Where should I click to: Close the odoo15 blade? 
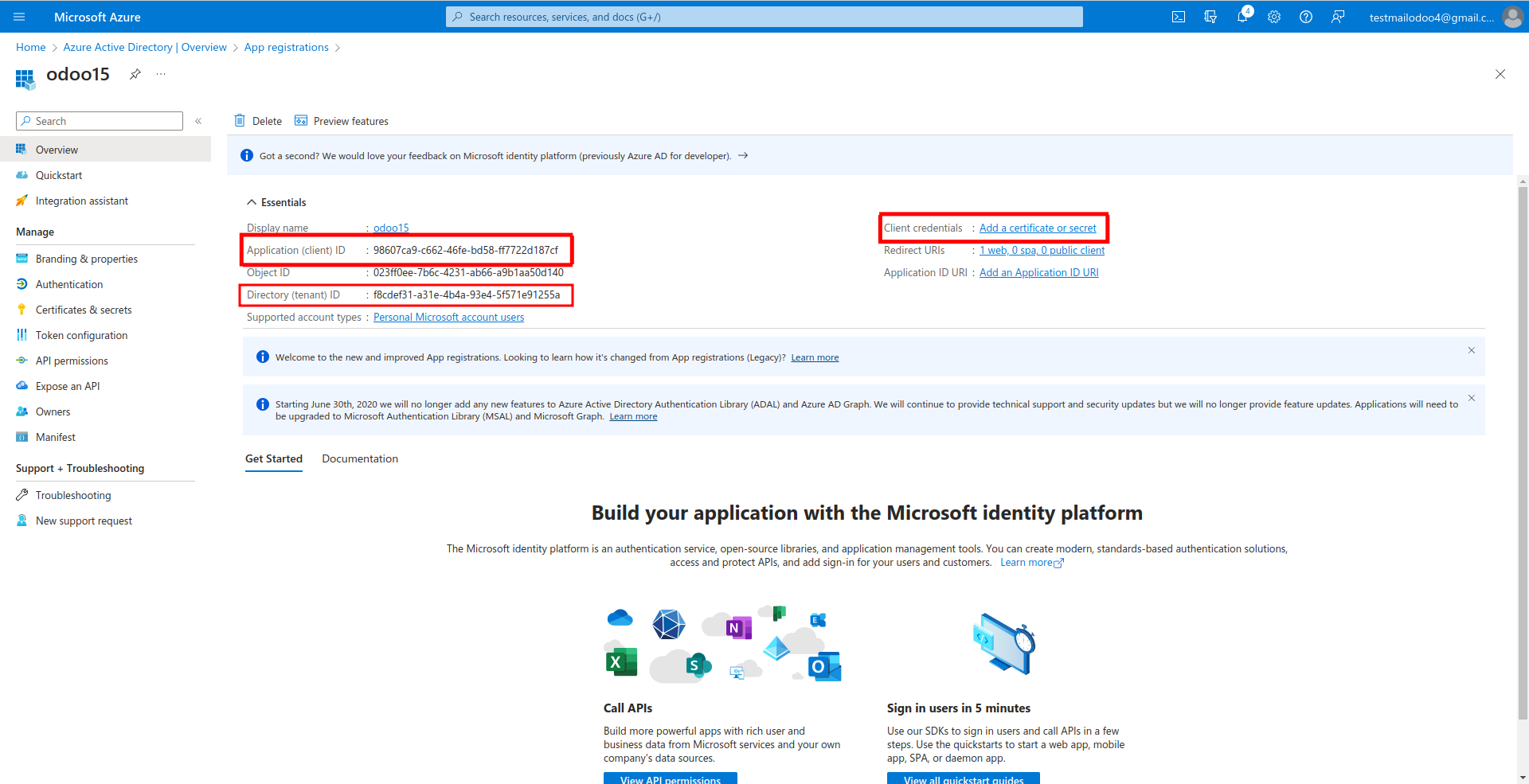(x=1500, y=74)
